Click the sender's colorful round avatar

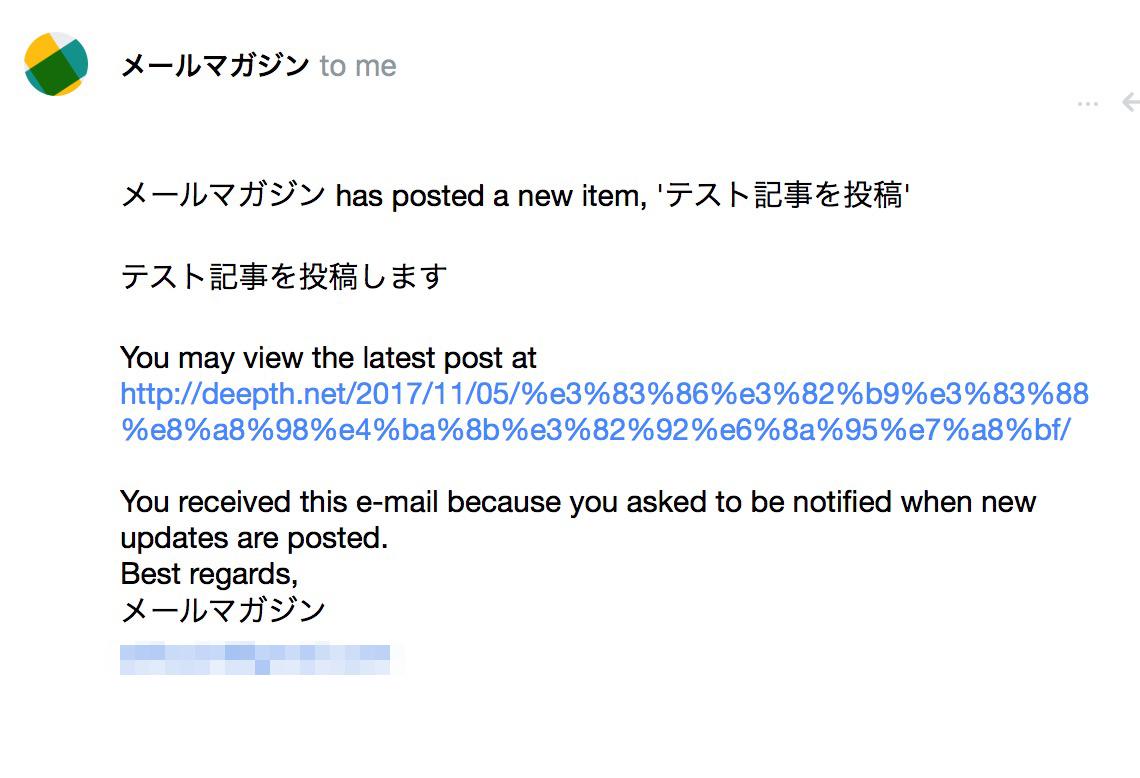[x=56, y=64]
